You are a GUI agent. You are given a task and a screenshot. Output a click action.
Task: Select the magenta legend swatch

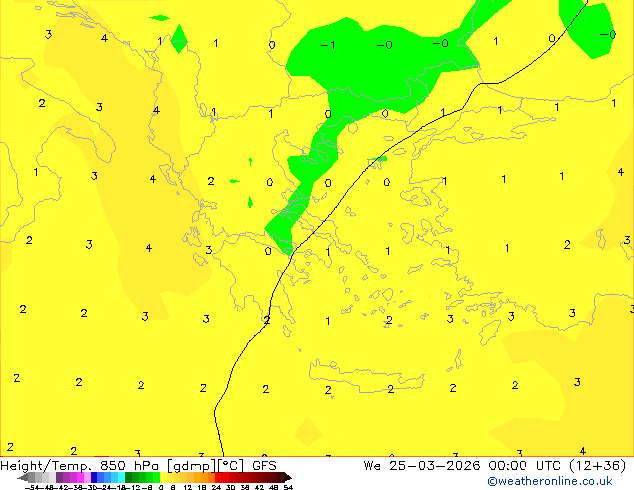tap(80, 477)
